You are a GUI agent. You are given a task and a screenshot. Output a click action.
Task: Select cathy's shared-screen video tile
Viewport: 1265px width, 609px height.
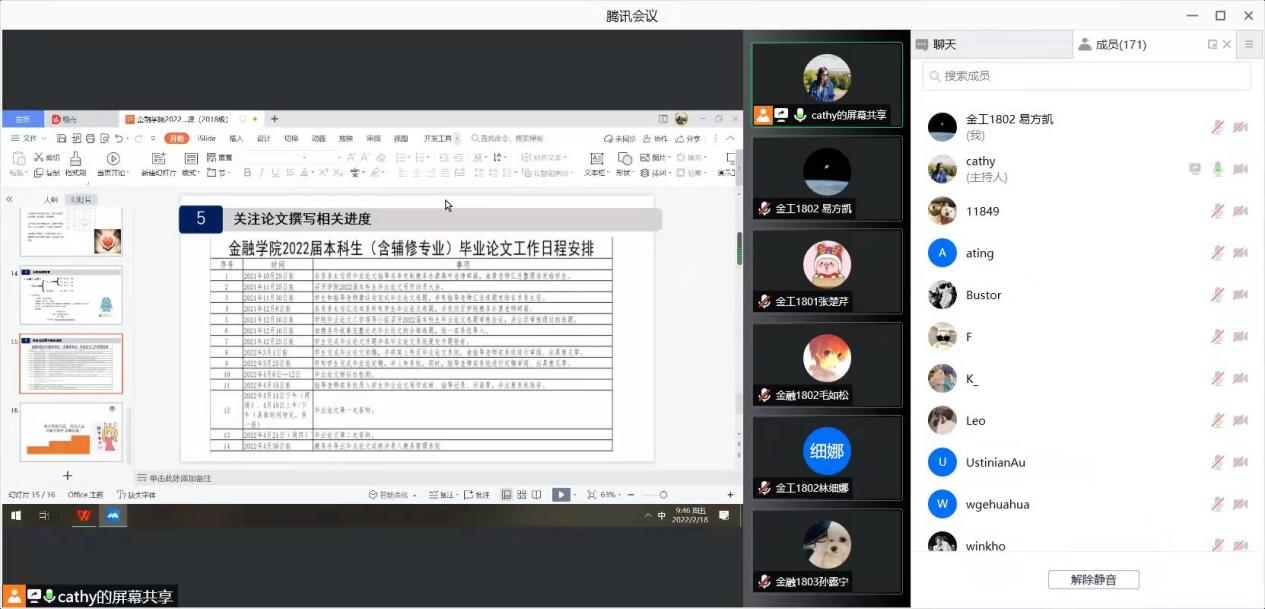[827, 85]
